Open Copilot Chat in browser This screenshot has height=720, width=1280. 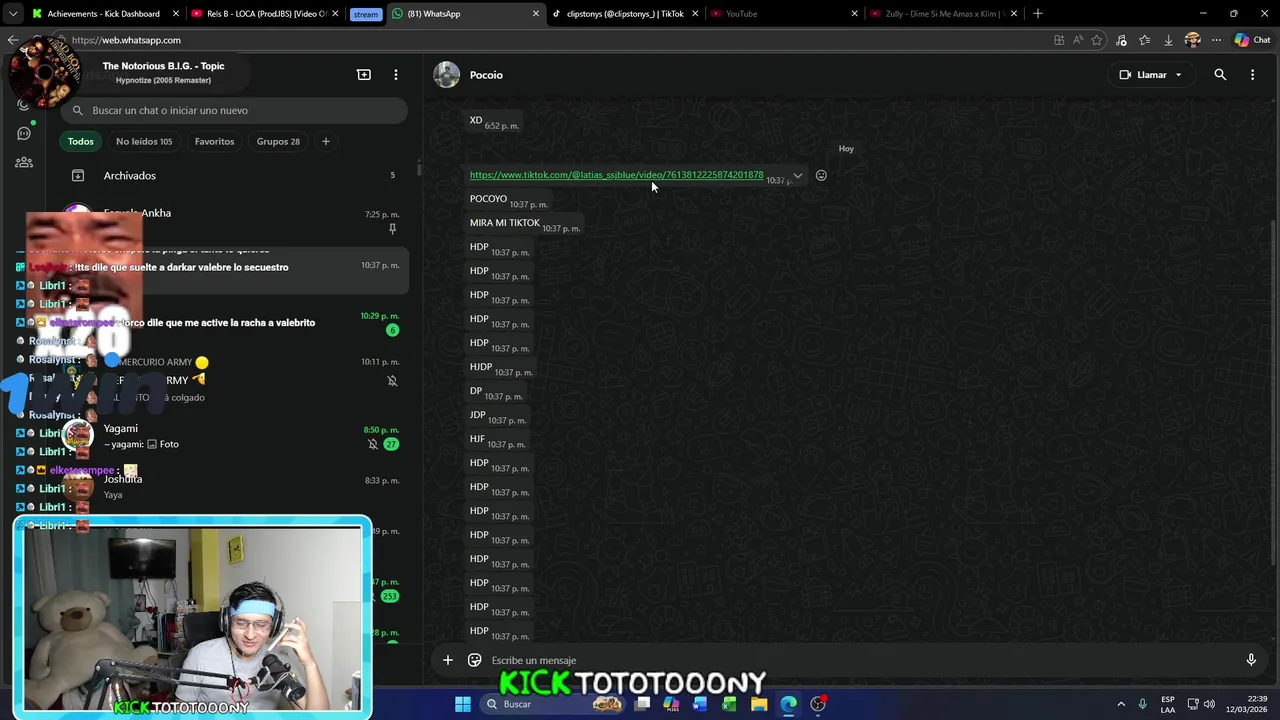[x=1252, y=40]
